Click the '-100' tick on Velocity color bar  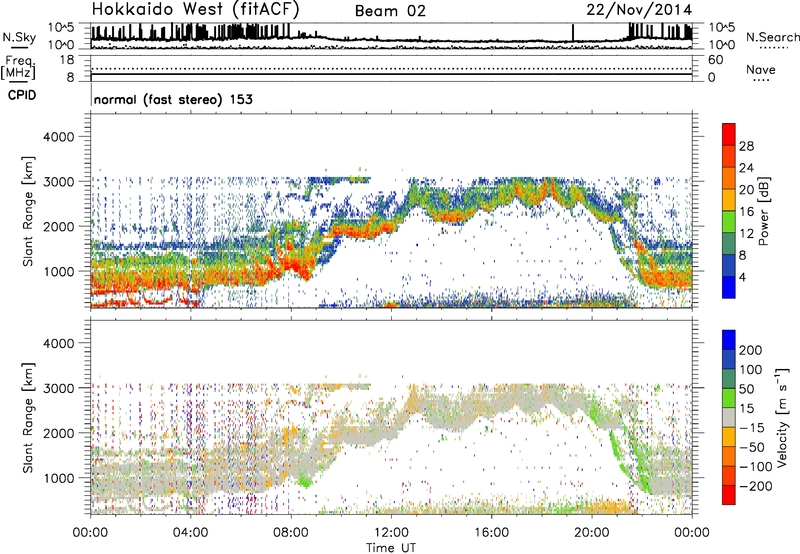756,467
